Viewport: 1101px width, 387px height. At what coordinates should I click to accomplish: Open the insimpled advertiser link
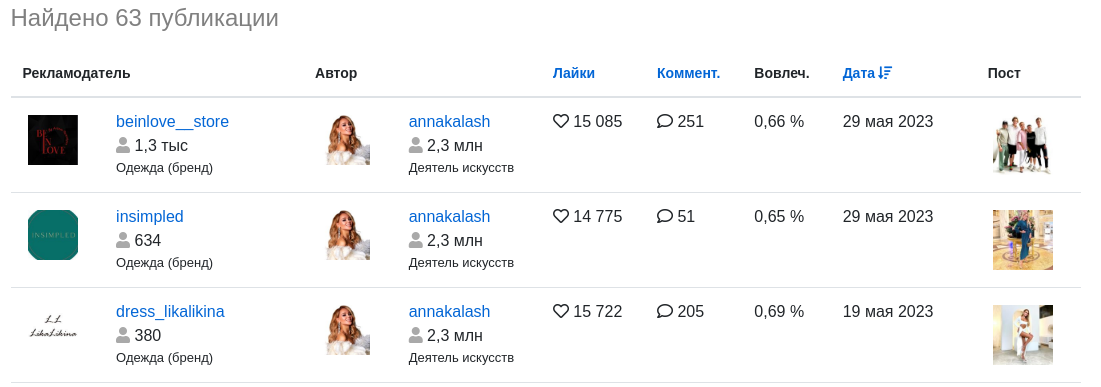coord(150,216)
